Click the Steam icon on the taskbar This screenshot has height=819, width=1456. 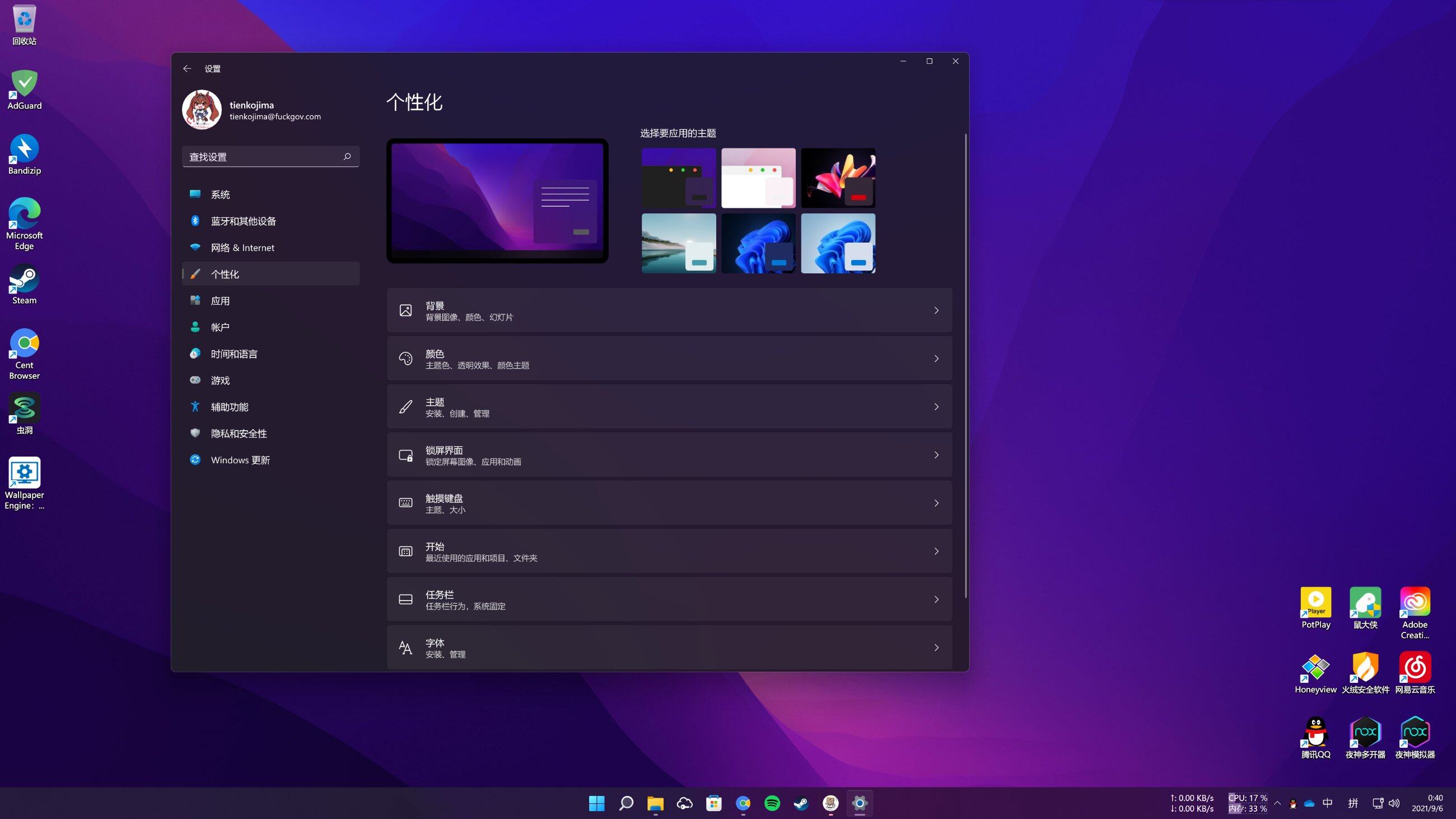801,803
